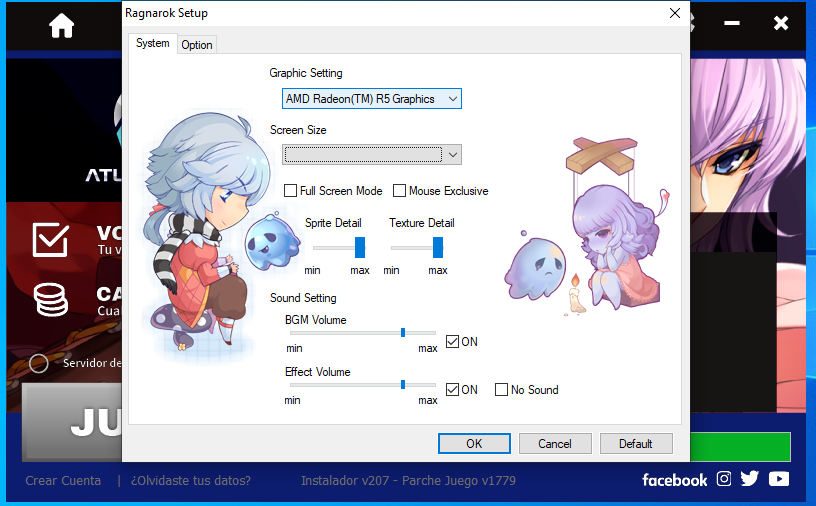
Task: Open the Twitter bird icon in launcher
Action: click(749, 478)
